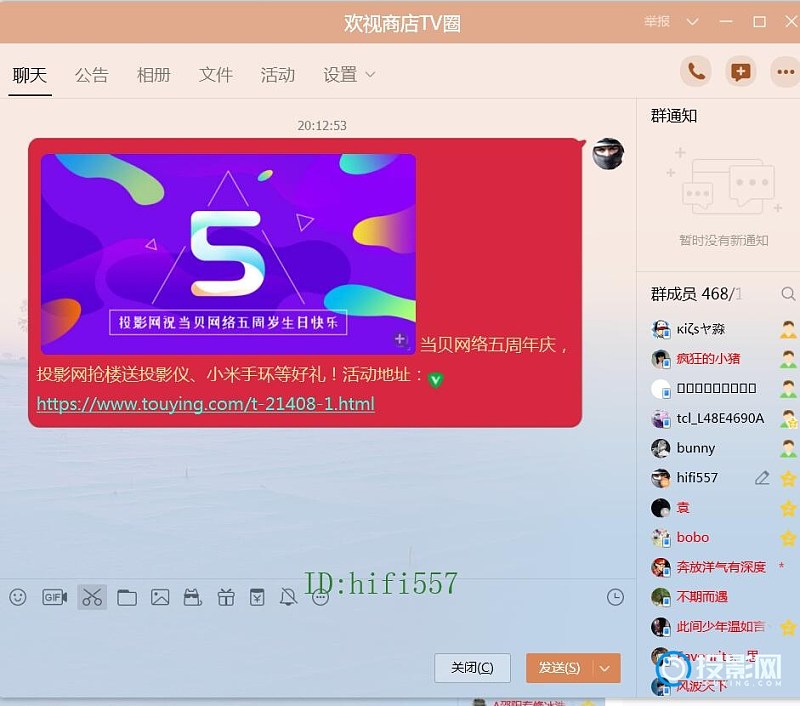Click the edit pencil next to hifi557
Viewport: 800px width, 706px height.
click(762, 477)
